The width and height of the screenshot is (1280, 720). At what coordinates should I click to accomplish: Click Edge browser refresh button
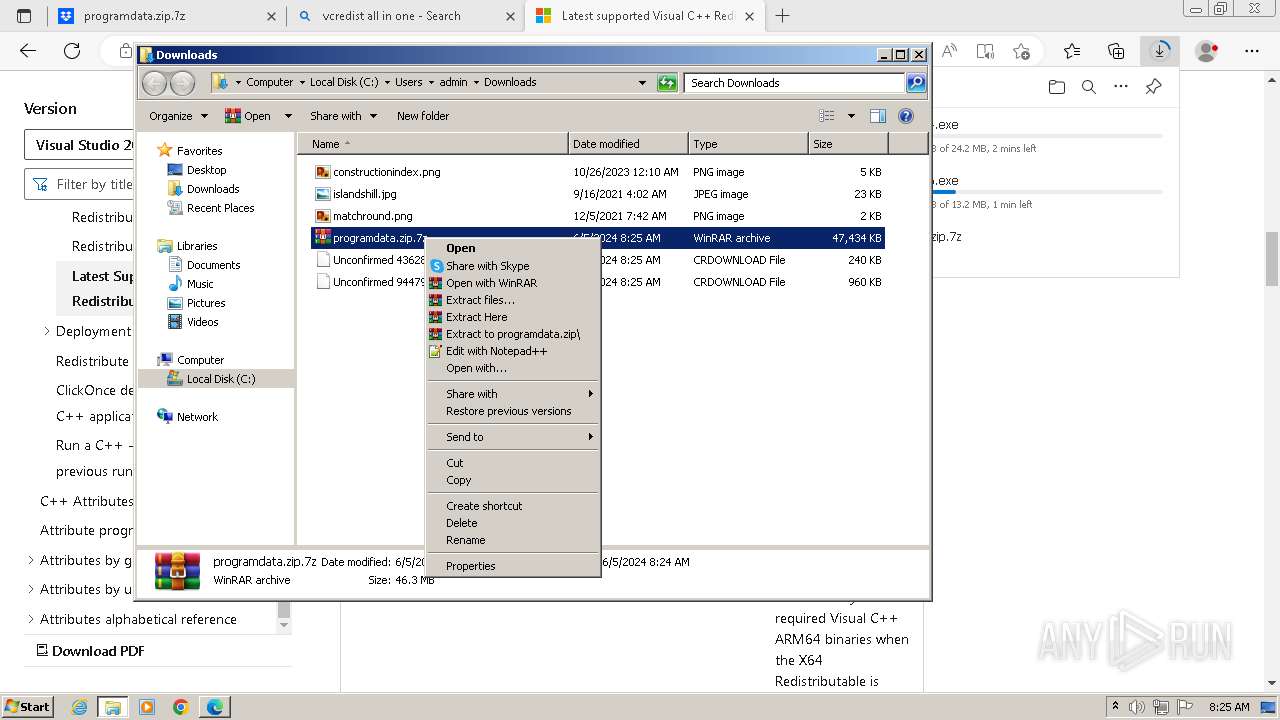tap(72, 51)
